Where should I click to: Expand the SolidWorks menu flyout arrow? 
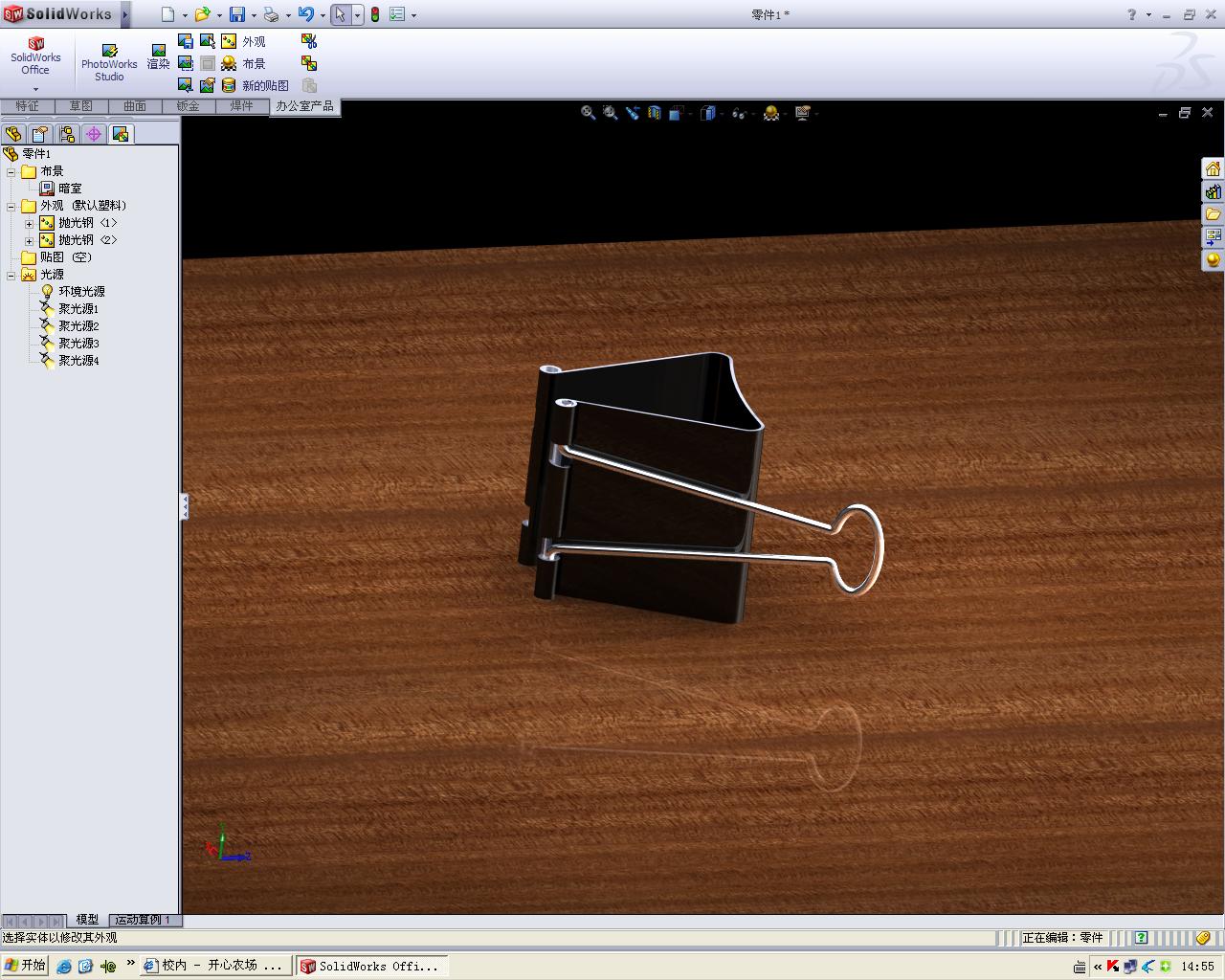point(124,14)
